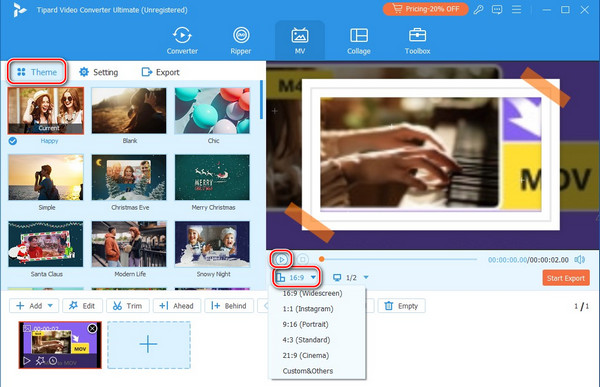Click the add-clip plus placeholder
This screenshot has height=387, width=600.
[148, 345]
